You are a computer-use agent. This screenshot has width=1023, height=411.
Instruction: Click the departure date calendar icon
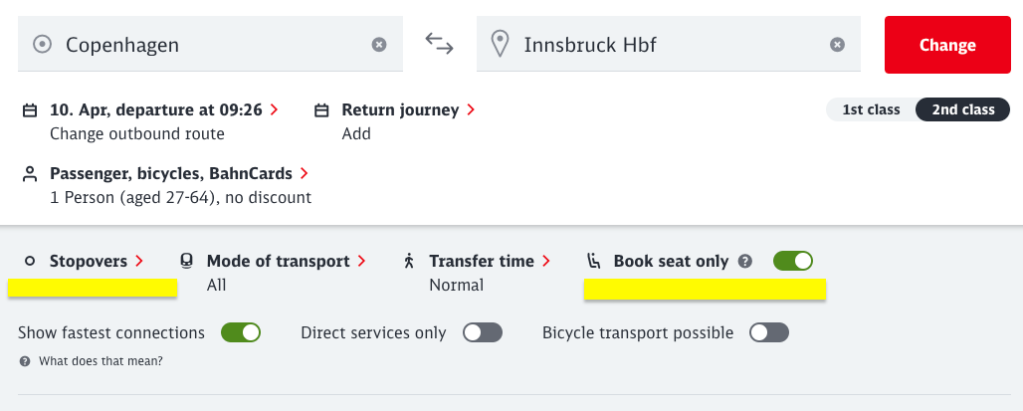point(29,110)
